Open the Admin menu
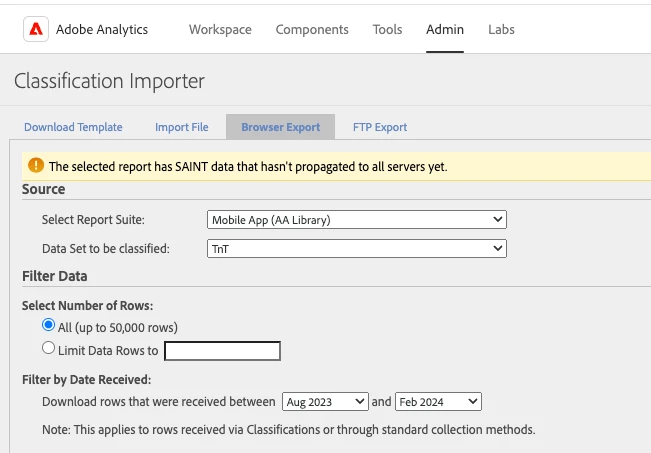The height and width of the screenshot is (453, 651). coord(445,29)
